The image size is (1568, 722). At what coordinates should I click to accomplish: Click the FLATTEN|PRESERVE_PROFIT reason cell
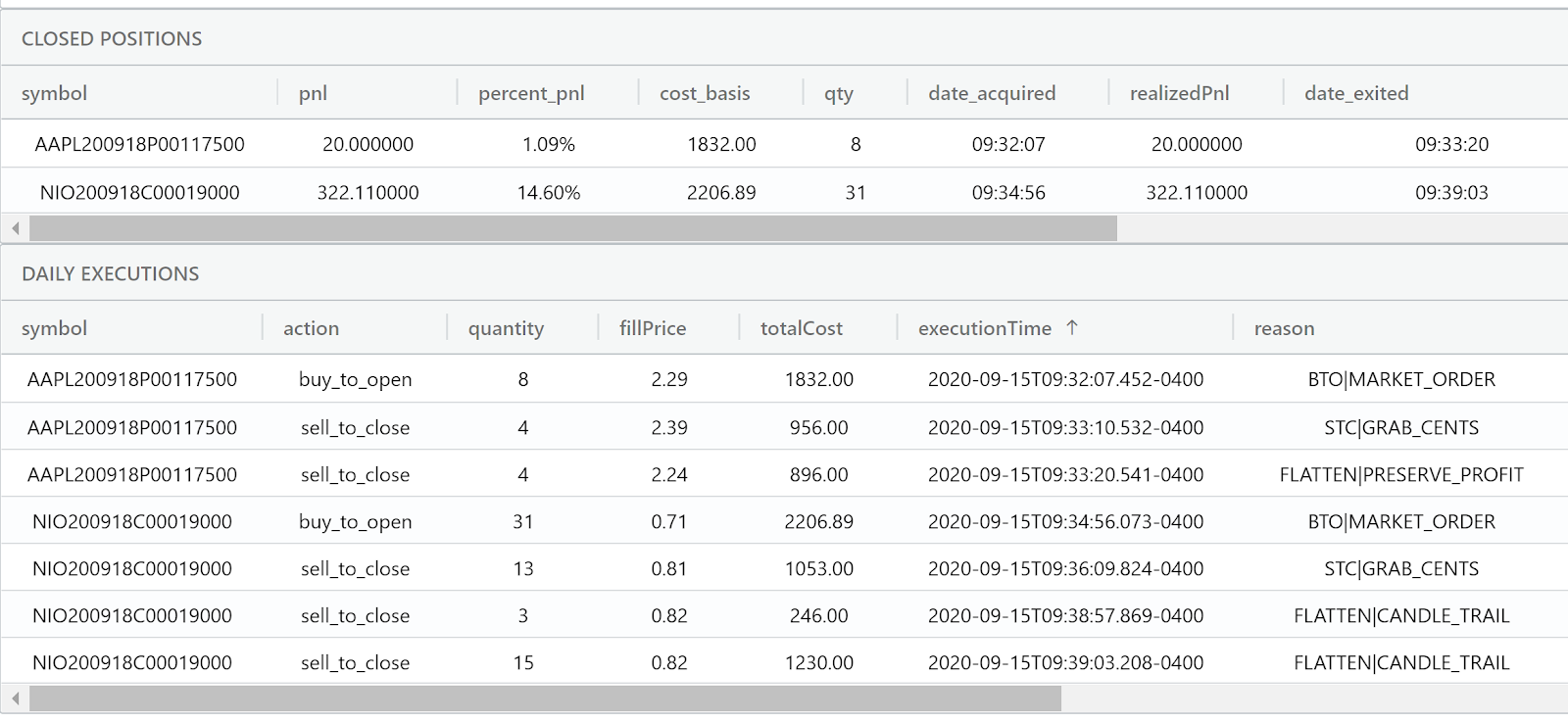[x=1401, y=474]
